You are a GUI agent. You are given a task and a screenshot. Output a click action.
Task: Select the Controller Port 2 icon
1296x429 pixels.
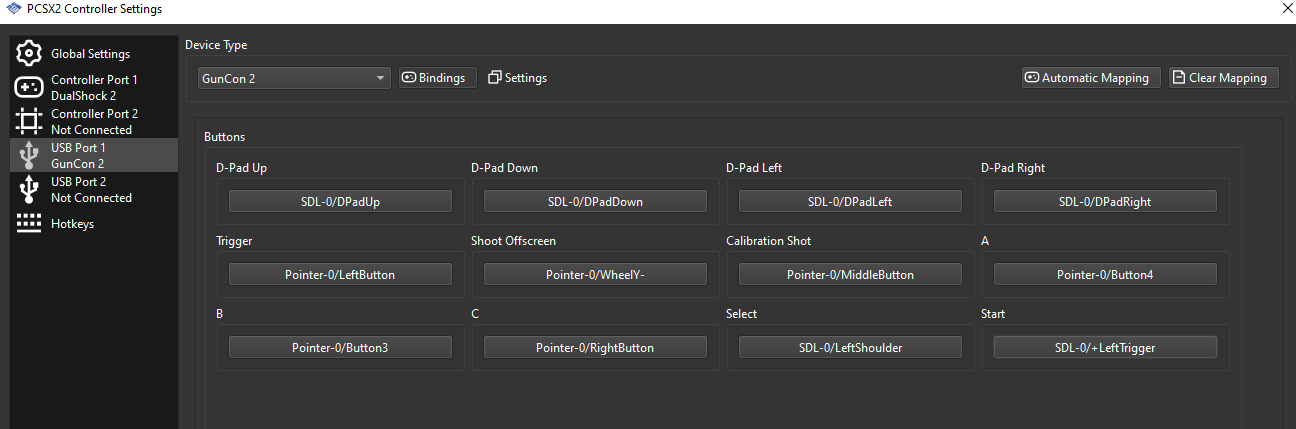click(29, 122)
